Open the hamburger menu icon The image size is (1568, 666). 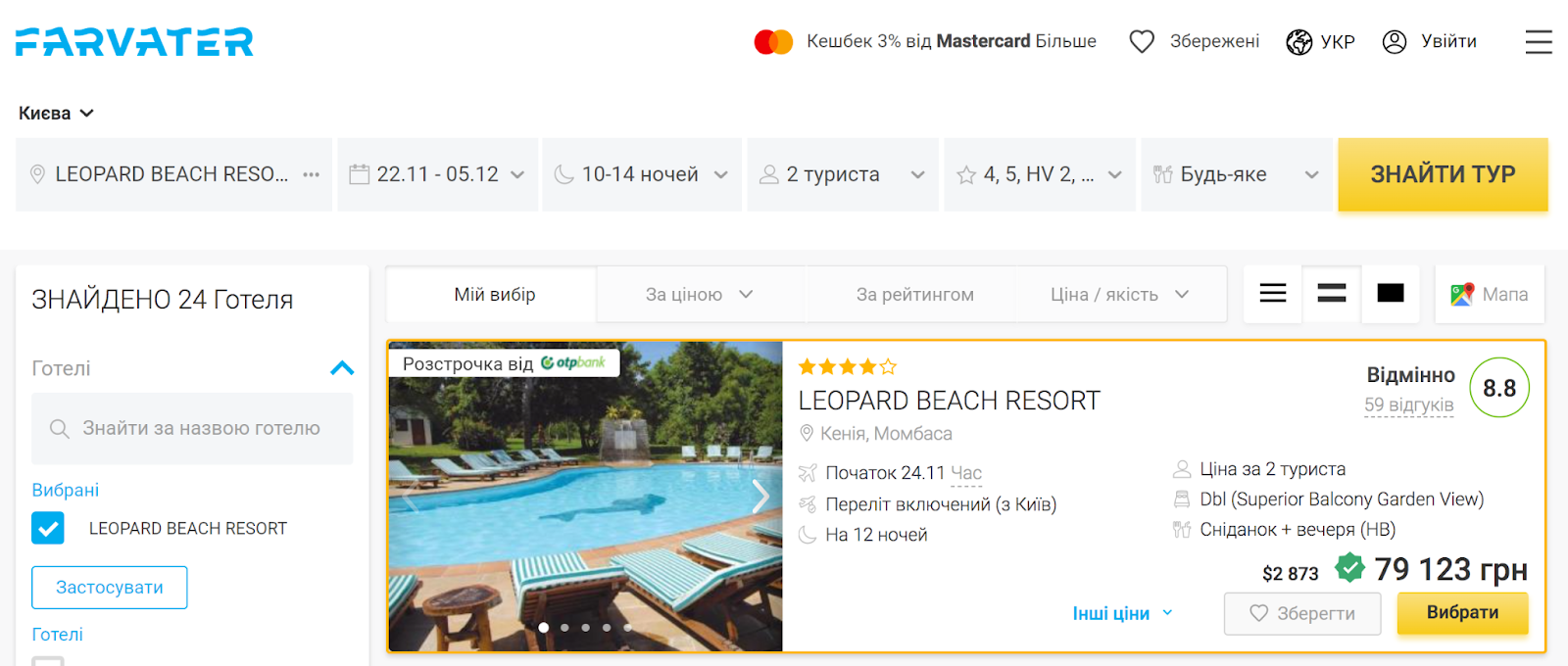coord(1539,41)
